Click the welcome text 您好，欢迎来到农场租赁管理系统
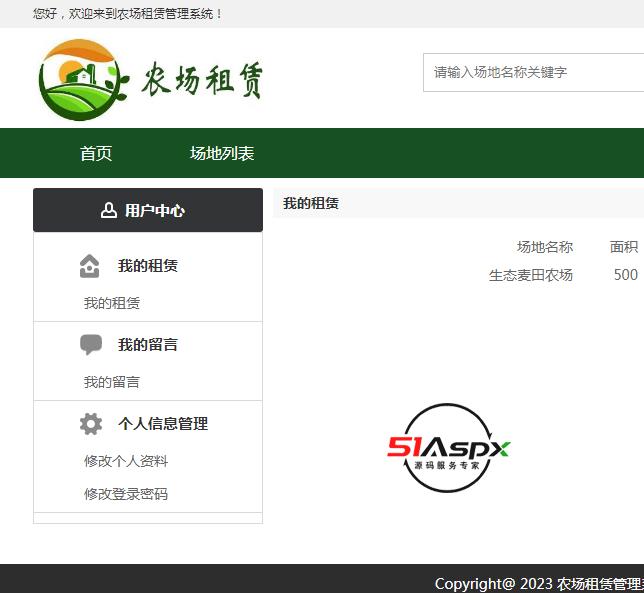Viewport: 644px width, 593px height. pos(128,14)
